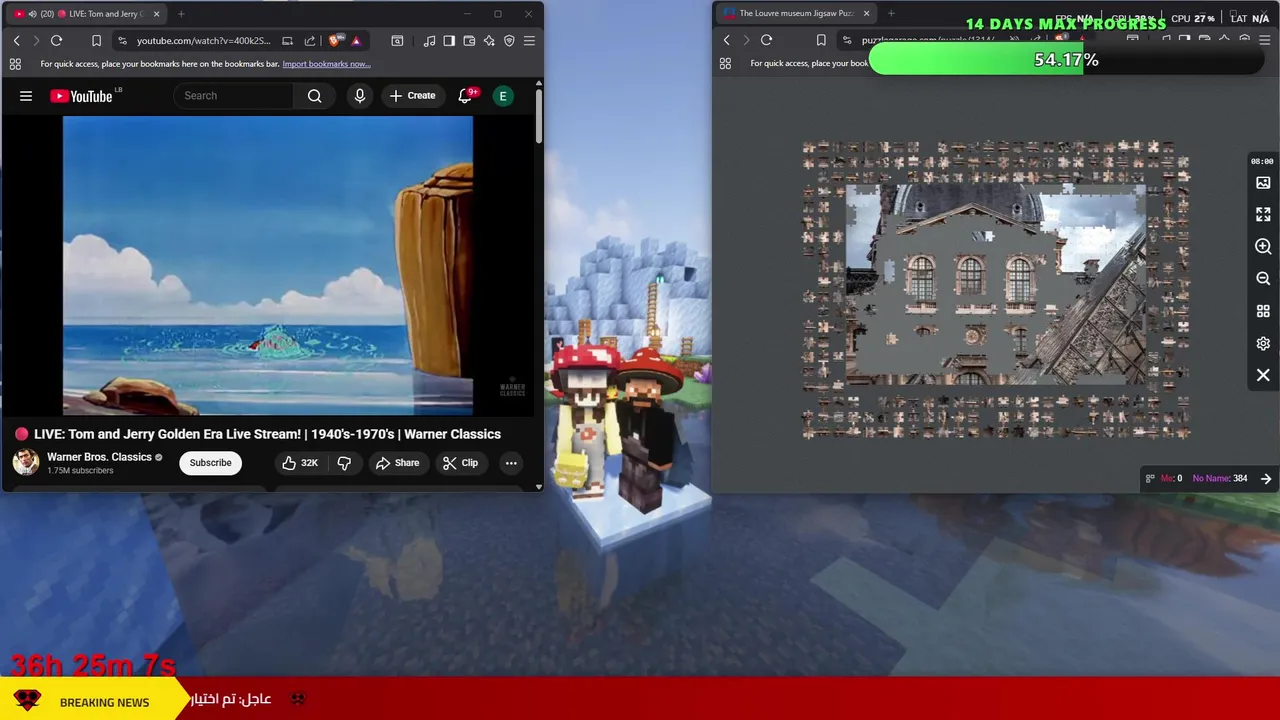Open the YouTube hamburger guide menu
This screenshot has width=1280, height=720.
pos(26,96)
